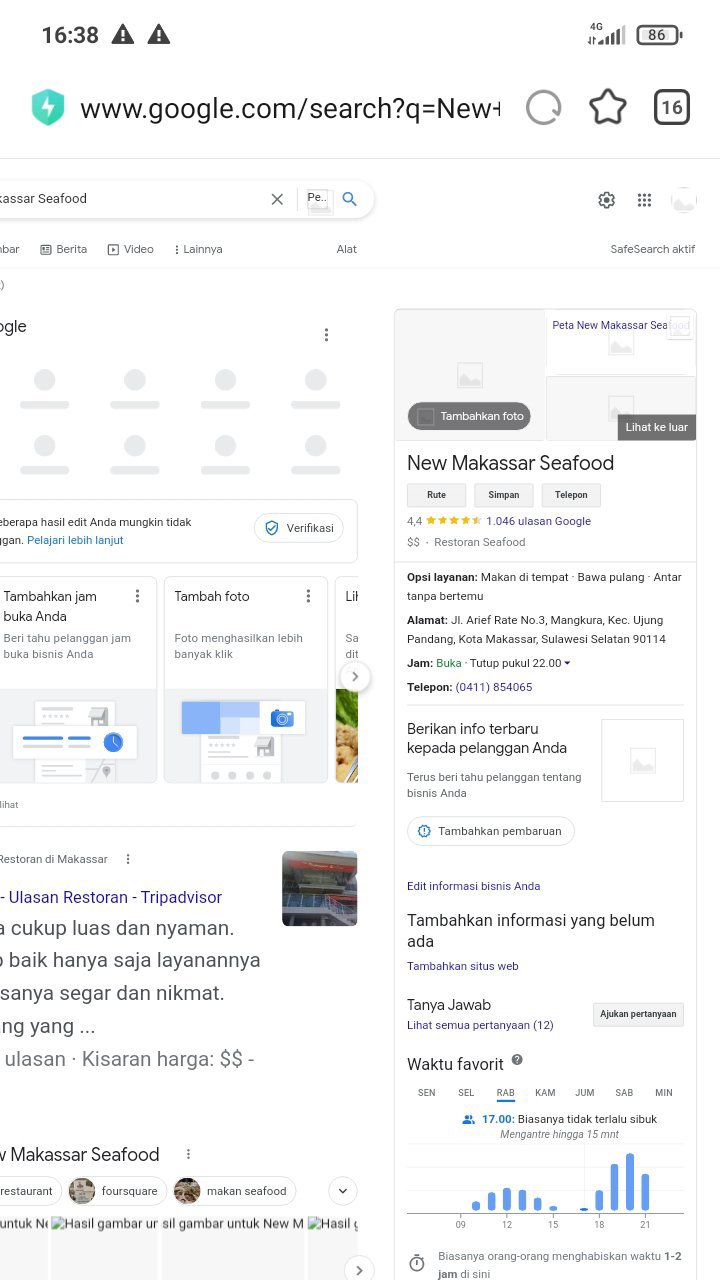The height and width of the screenshot is (1280, 720).
Task: Select KAM day in Waktu favorit
Action: 545,1093
